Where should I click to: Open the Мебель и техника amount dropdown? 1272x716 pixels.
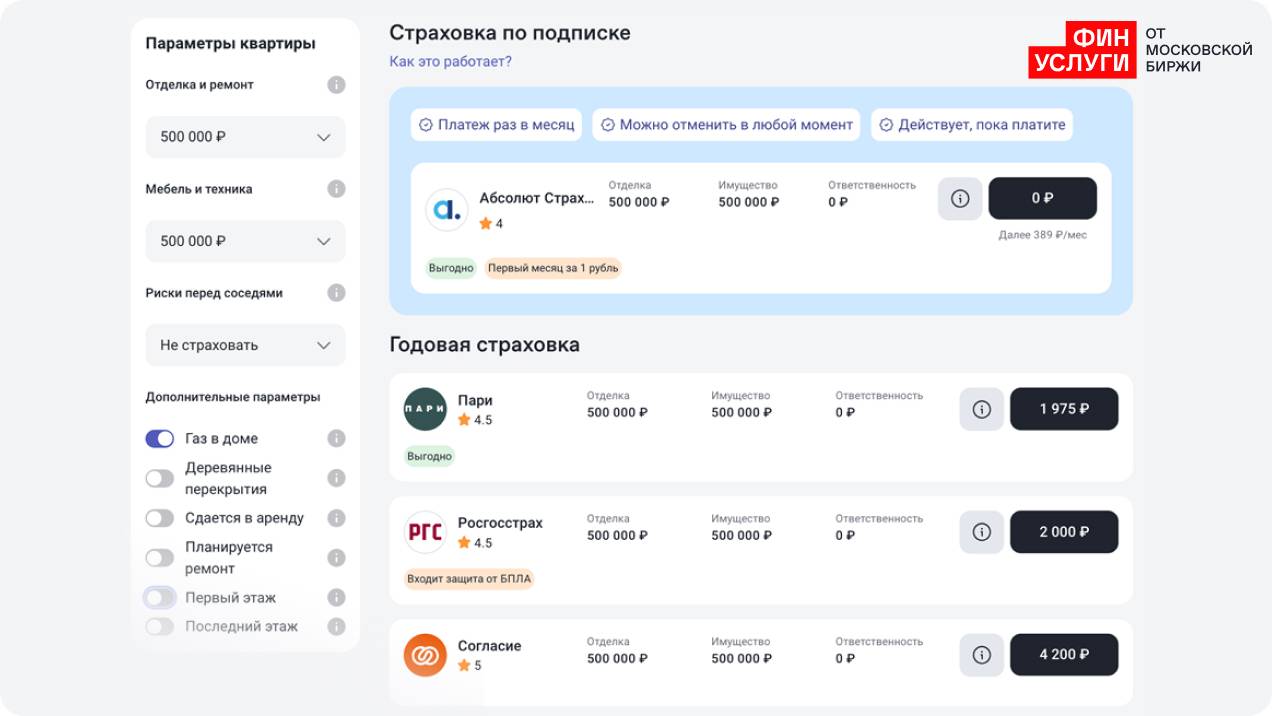[x=245, y=241]
